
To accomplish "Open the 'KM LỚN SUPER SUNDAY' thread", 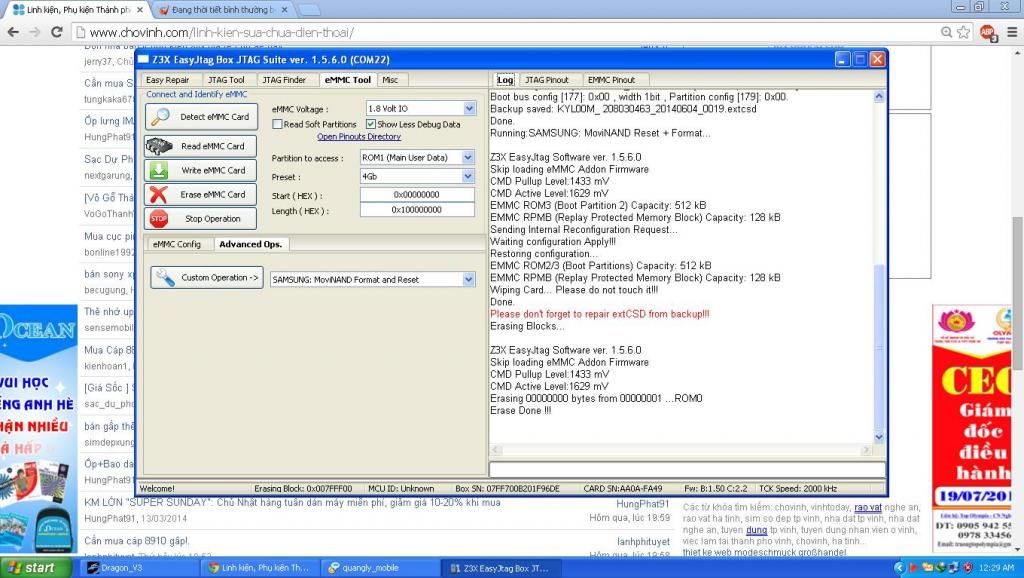I will tap(292, 503).
